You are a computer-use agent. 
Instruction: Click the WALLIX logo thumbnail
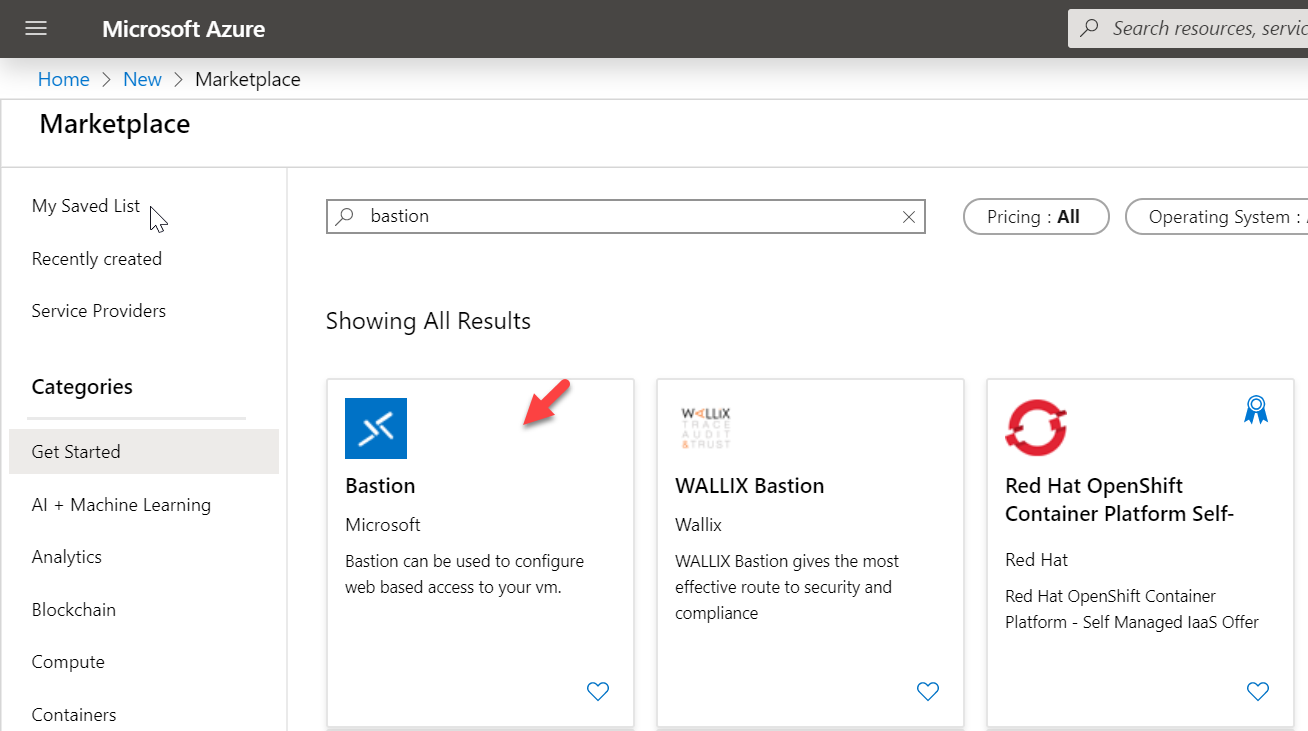click(x=706, y=428)
